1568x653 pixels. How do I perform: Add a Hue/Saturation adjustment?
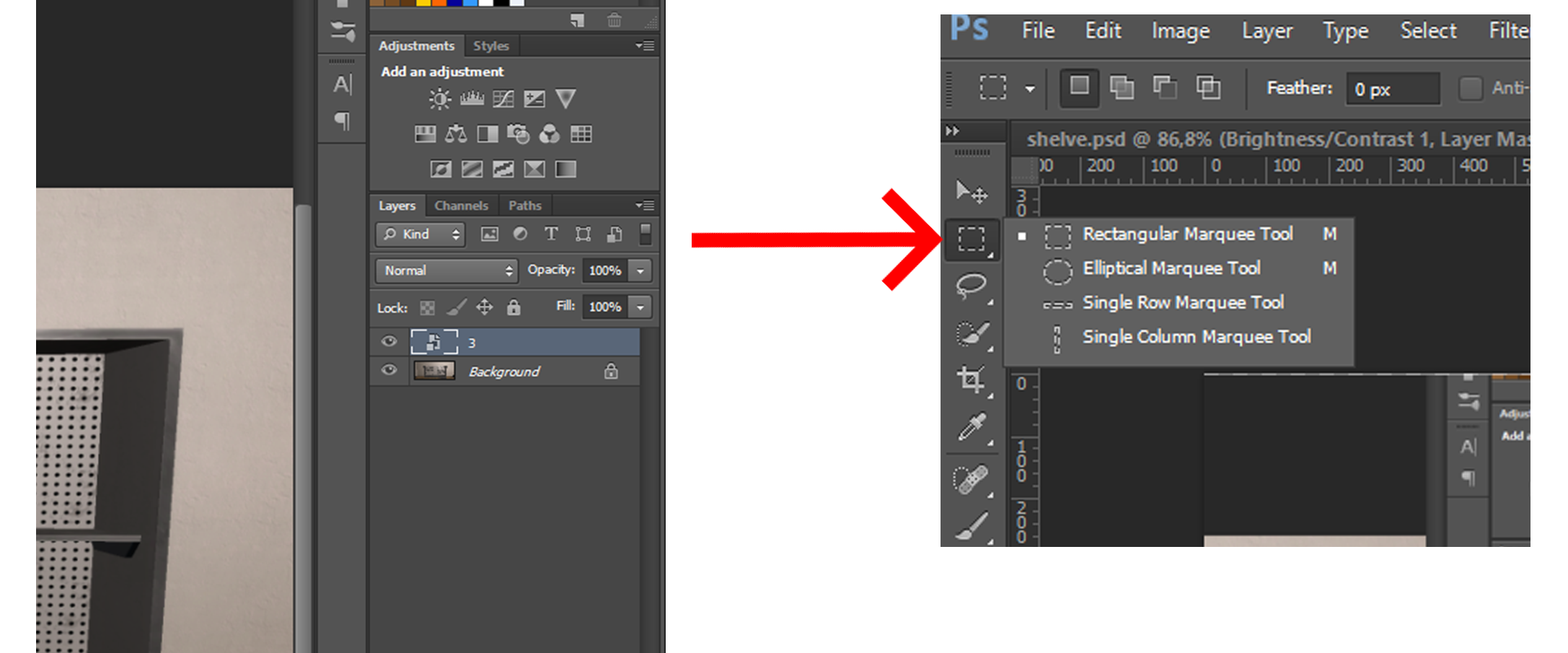[x=425, y=133]
